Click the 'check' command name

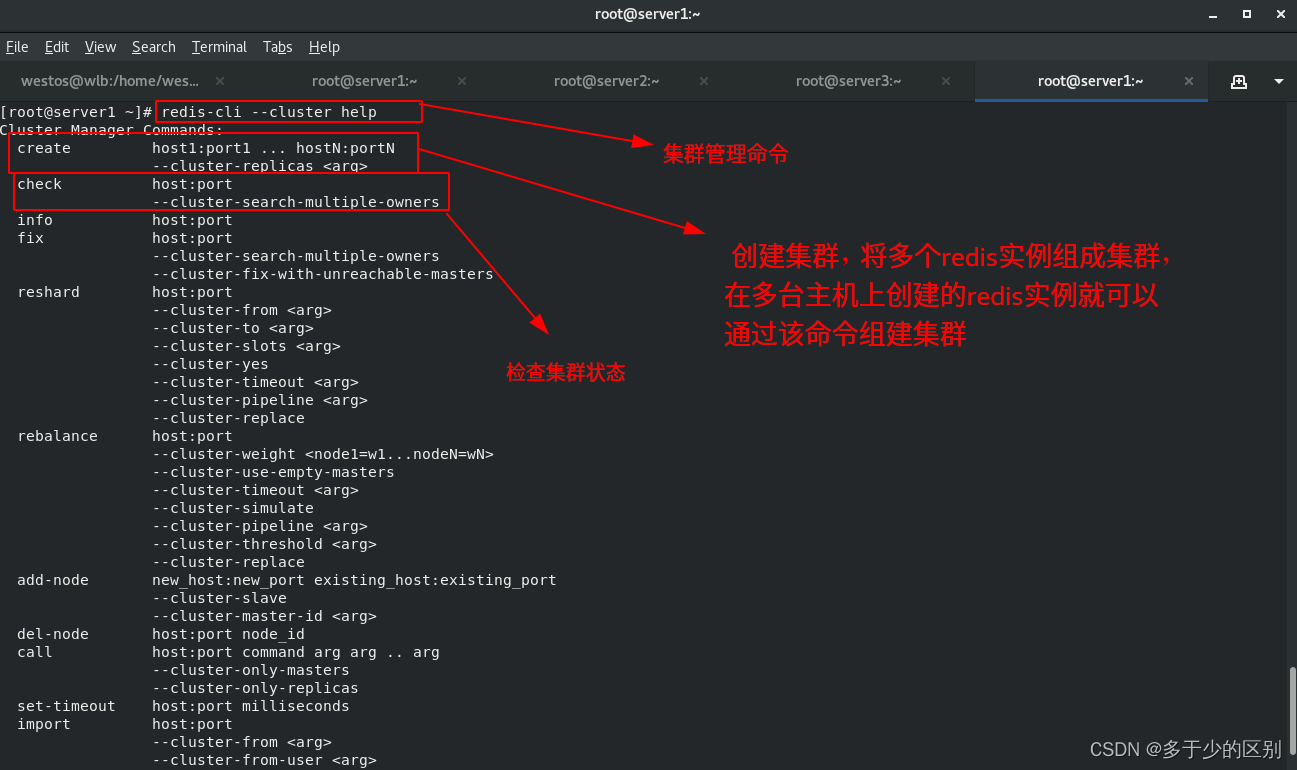coord(40,184)
